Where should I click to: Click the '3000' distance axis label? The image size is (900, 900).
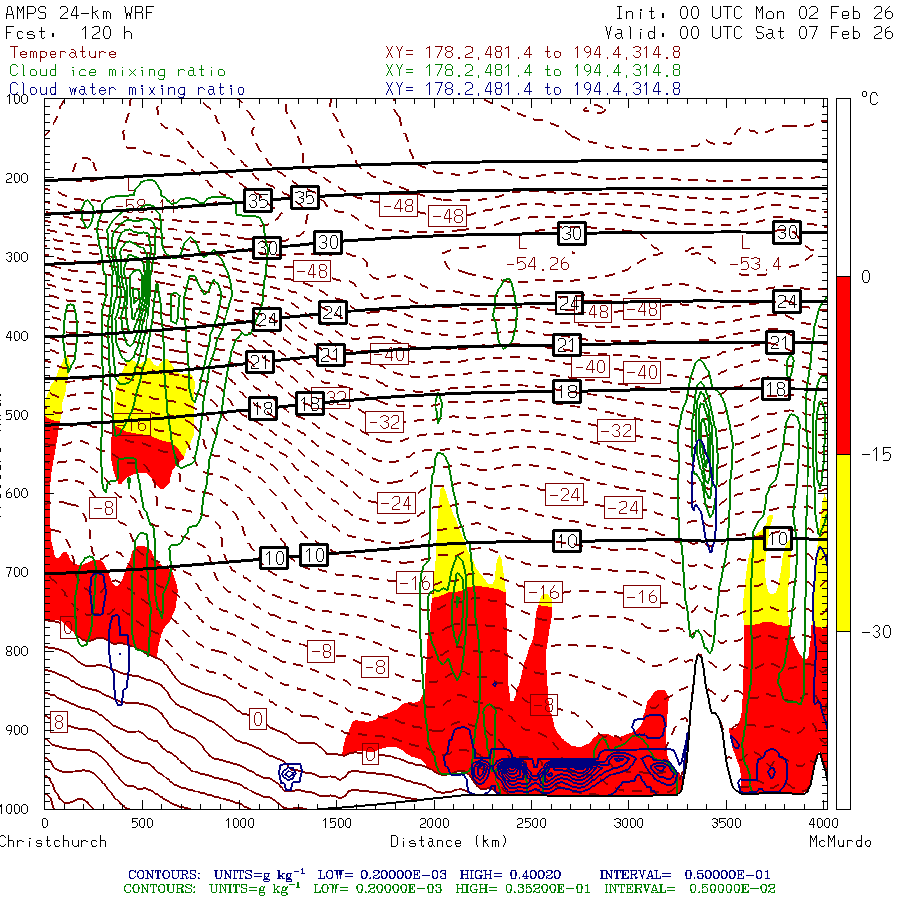point(629,823)
